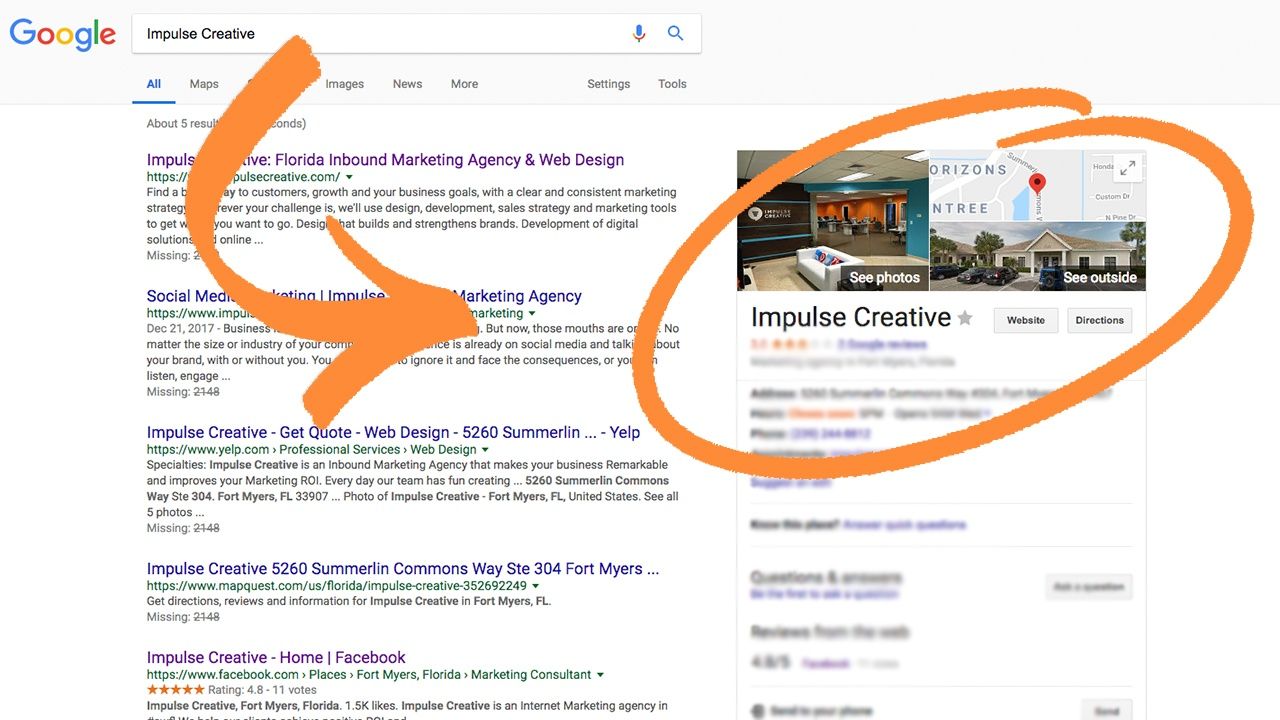Open the More search menu
The width and height of the screenshot is (1280, 720).
coord(464,84)
